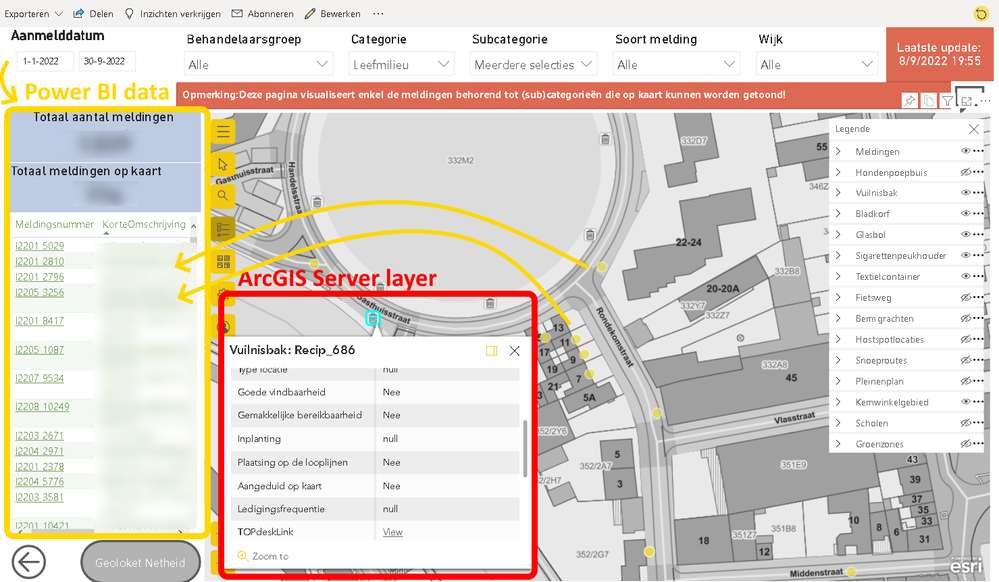This screenshot has height=582, width=999.
Task: Dock the Vuilnisbak popup panel
Action: (x=491, y=351)
